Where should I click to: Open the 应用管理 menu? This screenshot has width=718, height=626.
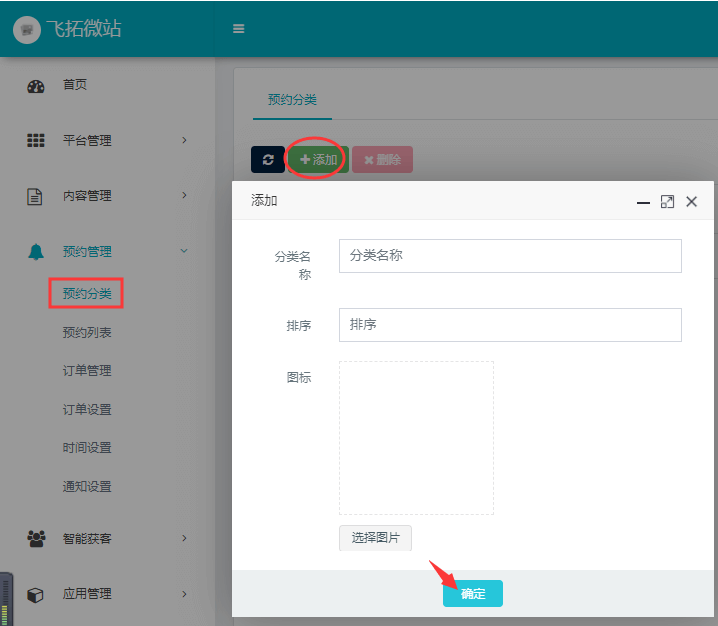coord(87,594)
